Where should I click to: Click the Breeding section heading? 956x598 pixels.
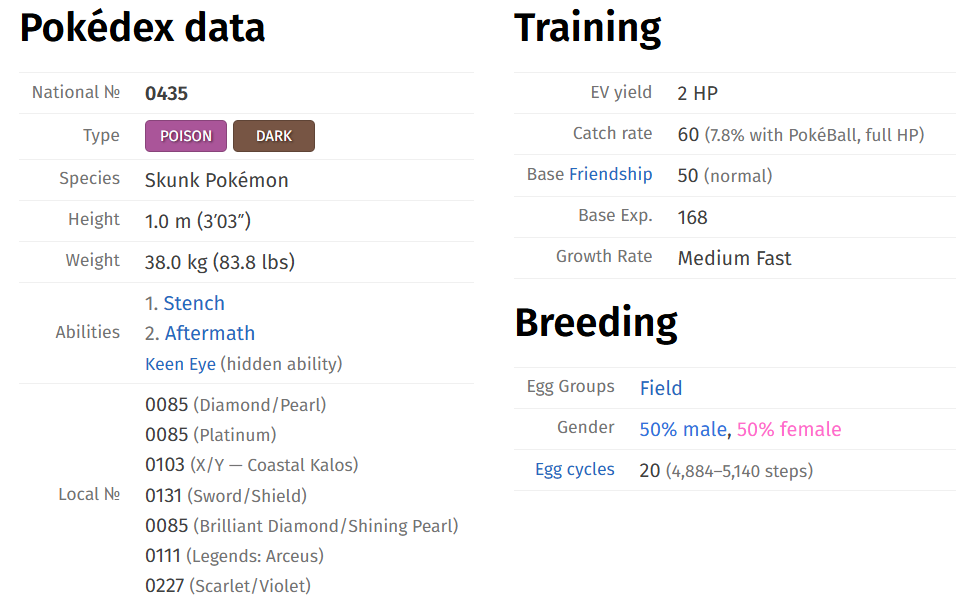[x=596, y=323]
